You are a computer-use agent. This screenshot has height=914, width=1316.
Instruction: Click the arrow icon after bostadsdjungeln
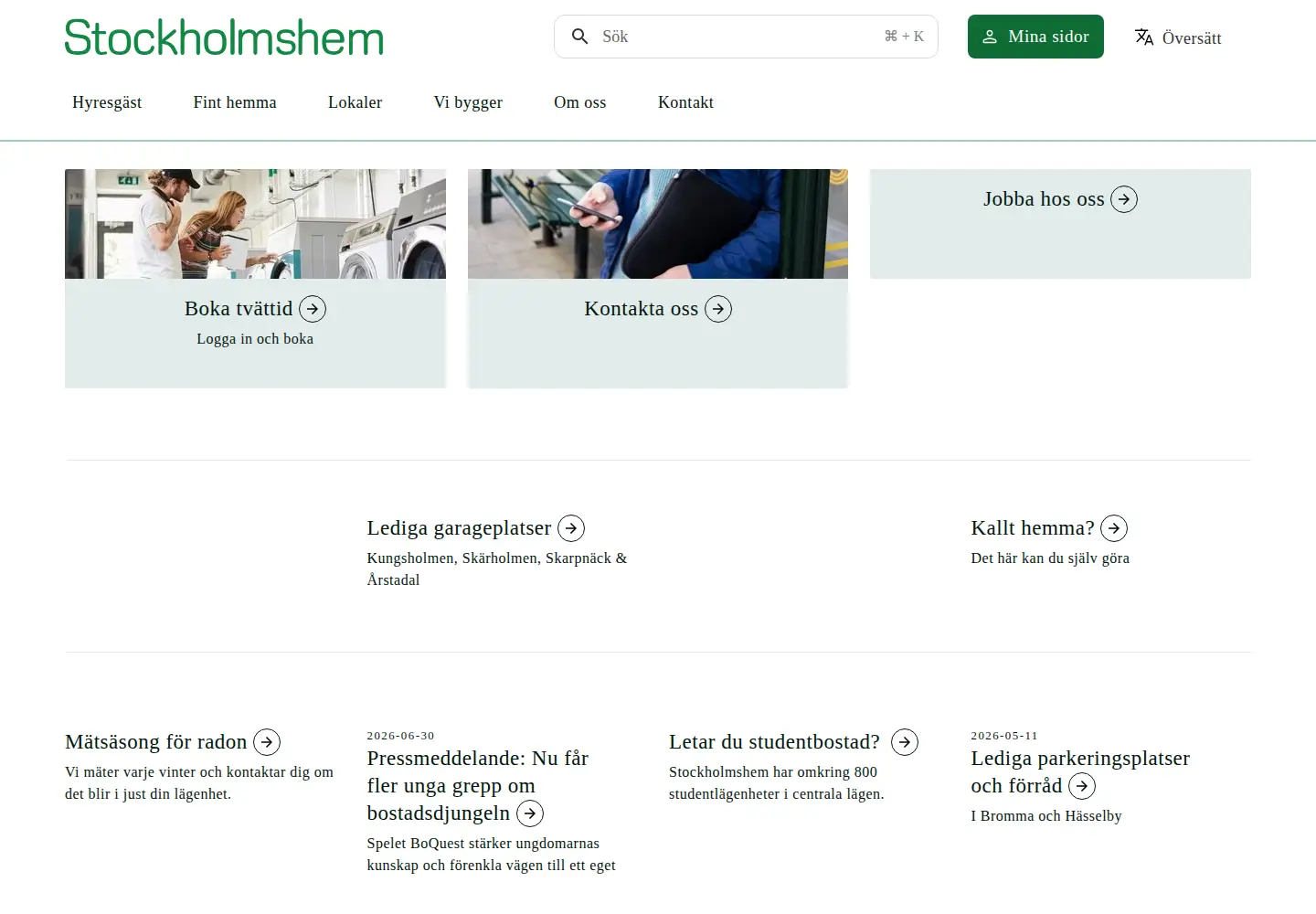(x=530, y=813)
